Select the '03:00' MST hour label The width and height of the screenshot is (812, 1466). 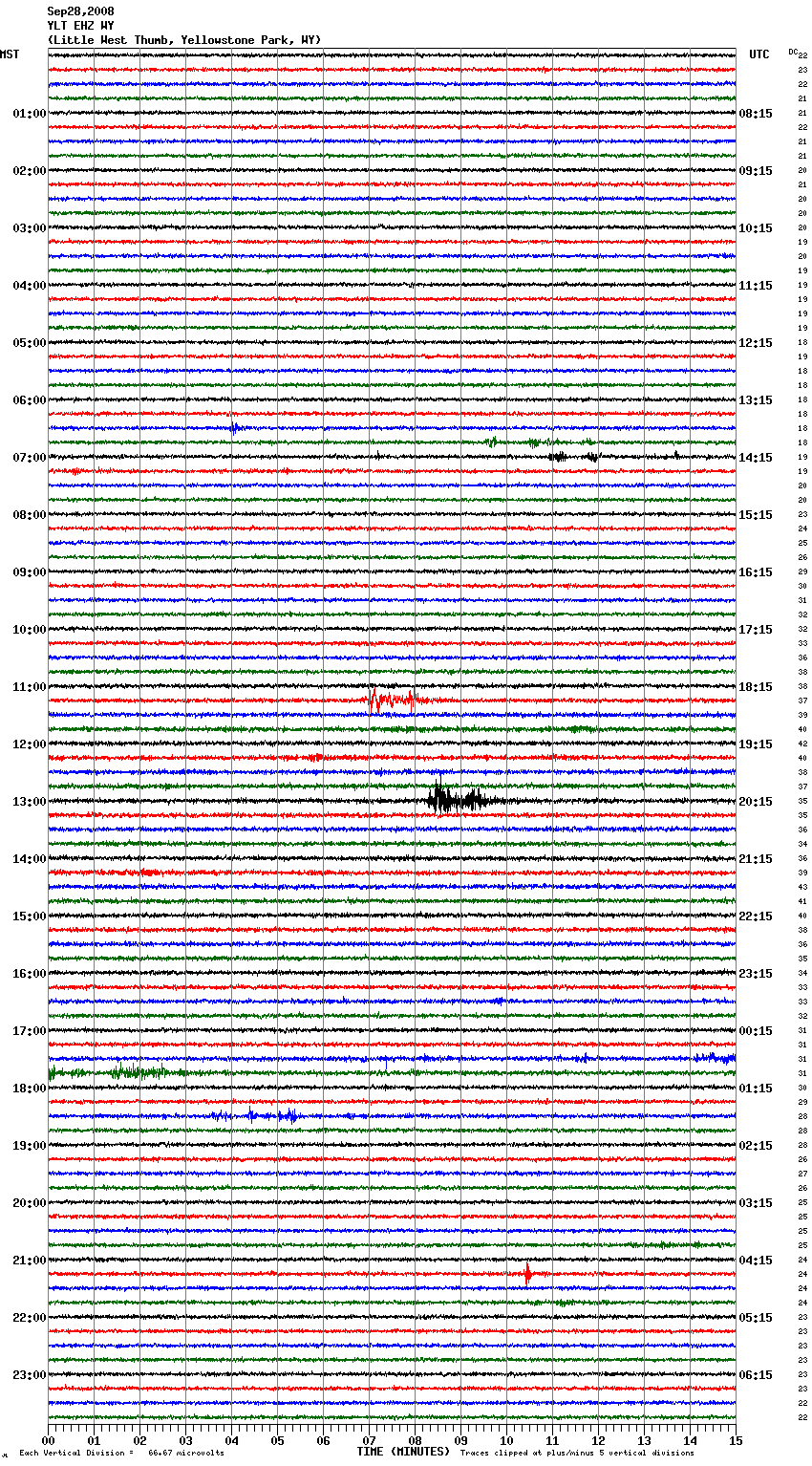pyautogui.click(x=30, y=228)
